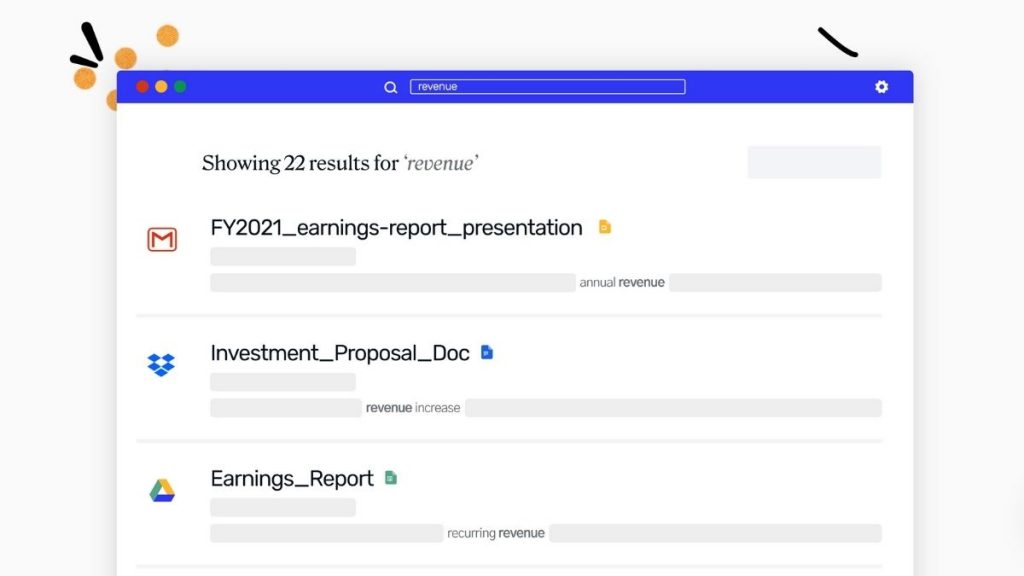Click the green maximize window dot
Viewport: 1024px width, 576px height.
pos(180,87)
